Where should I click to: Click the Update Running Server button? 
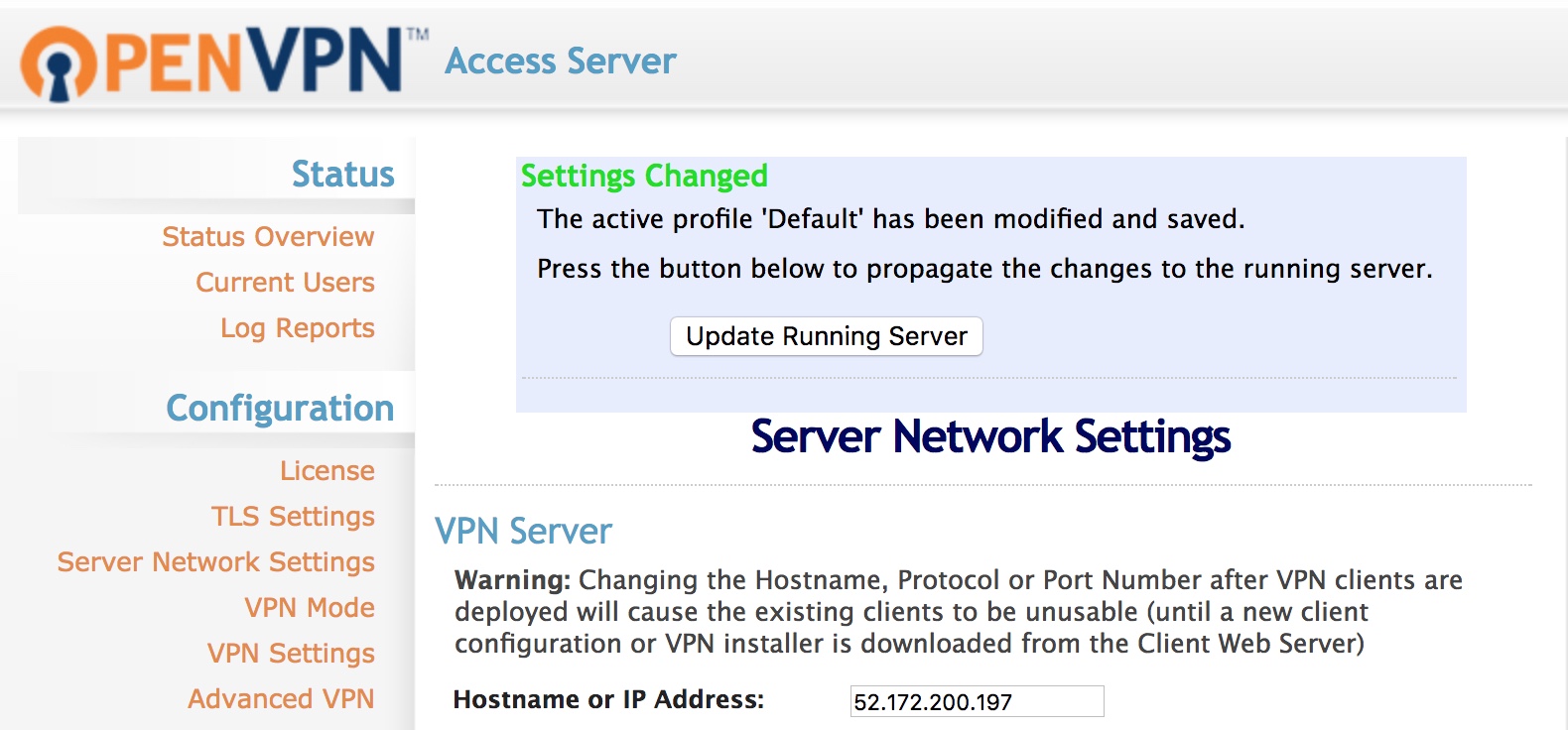[x=826, y=336]
